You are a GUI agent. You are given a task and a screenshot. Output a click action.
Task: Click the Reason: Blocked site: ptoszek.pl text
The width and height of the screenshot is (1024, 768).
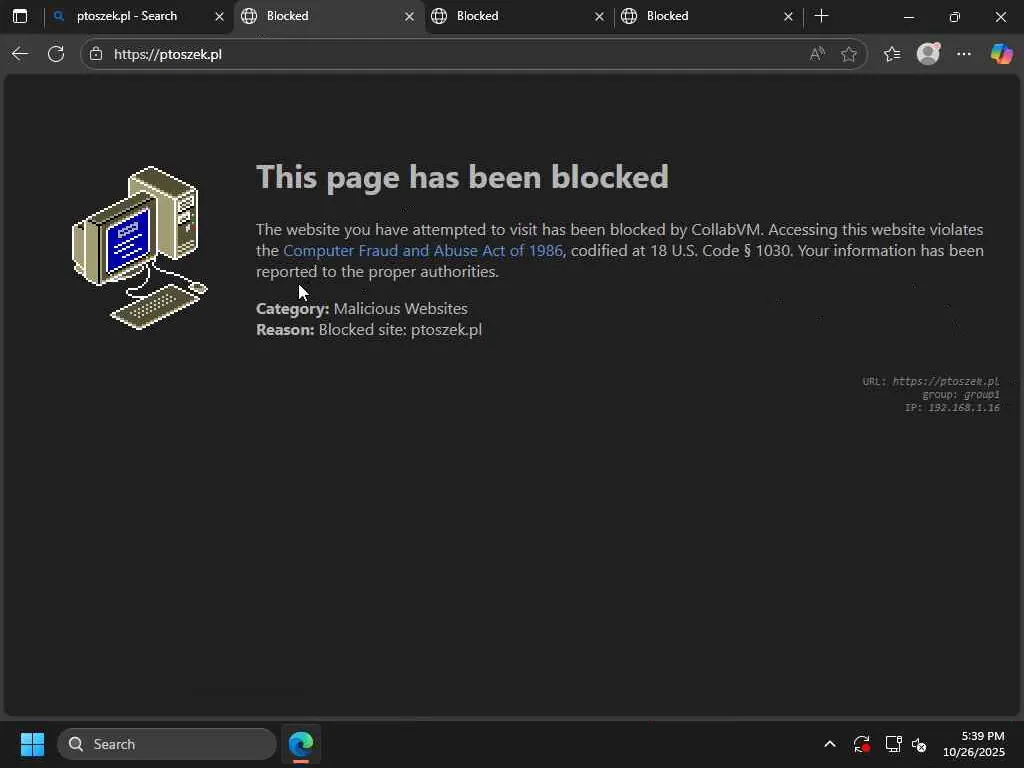pos(369,330)
